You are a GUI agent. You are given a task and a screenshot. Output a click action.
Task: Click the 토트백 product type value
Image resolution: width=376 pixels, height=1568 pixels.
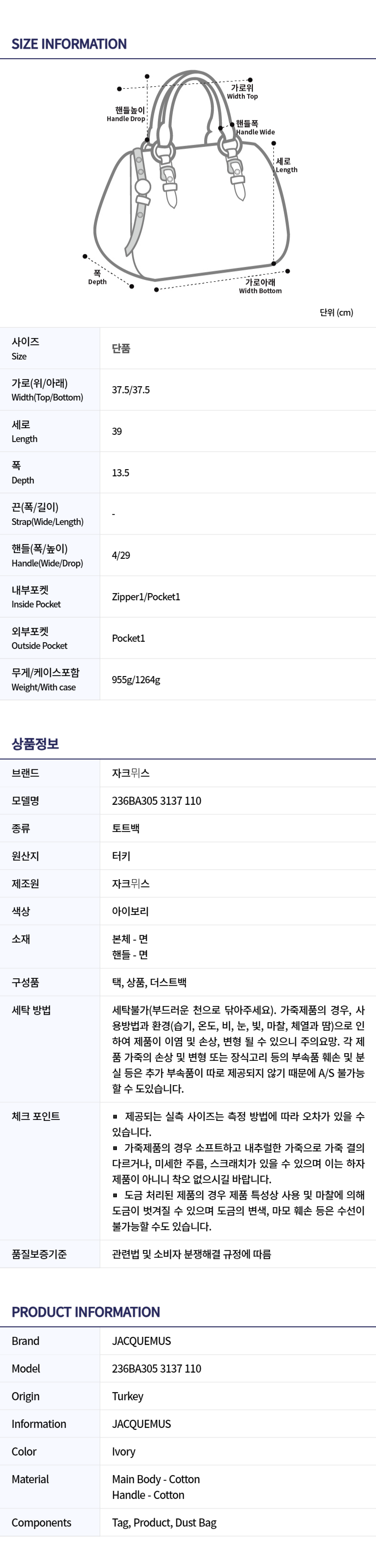125,829
